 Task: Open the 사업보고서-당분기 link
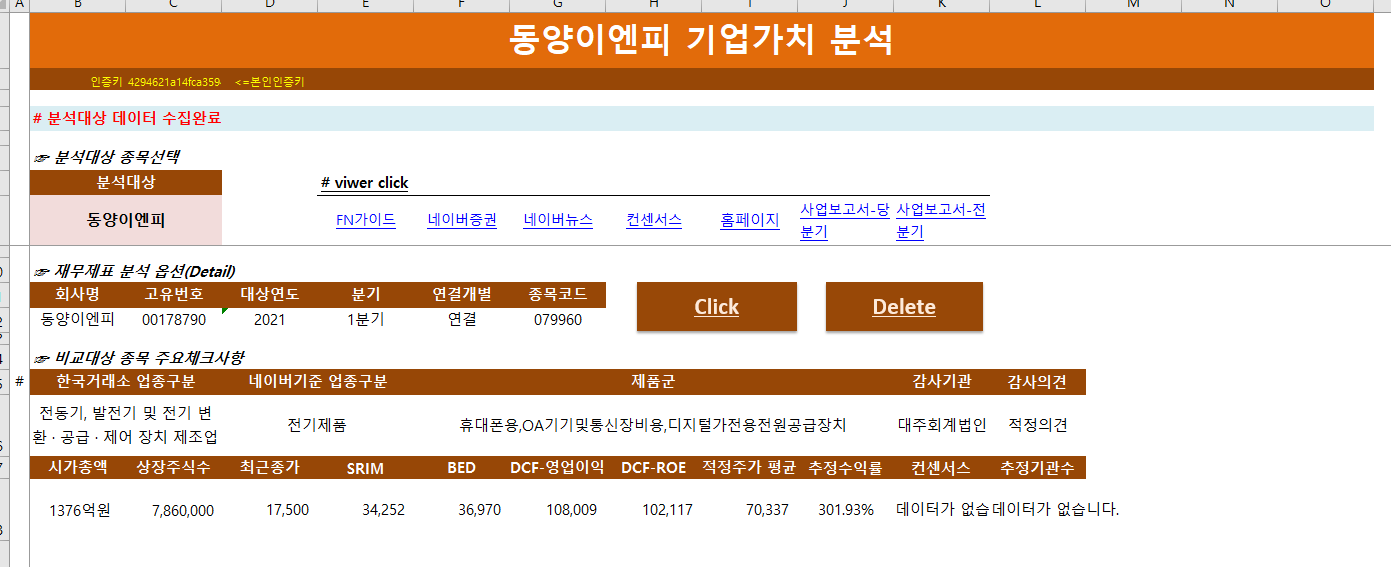click(845, 221)
